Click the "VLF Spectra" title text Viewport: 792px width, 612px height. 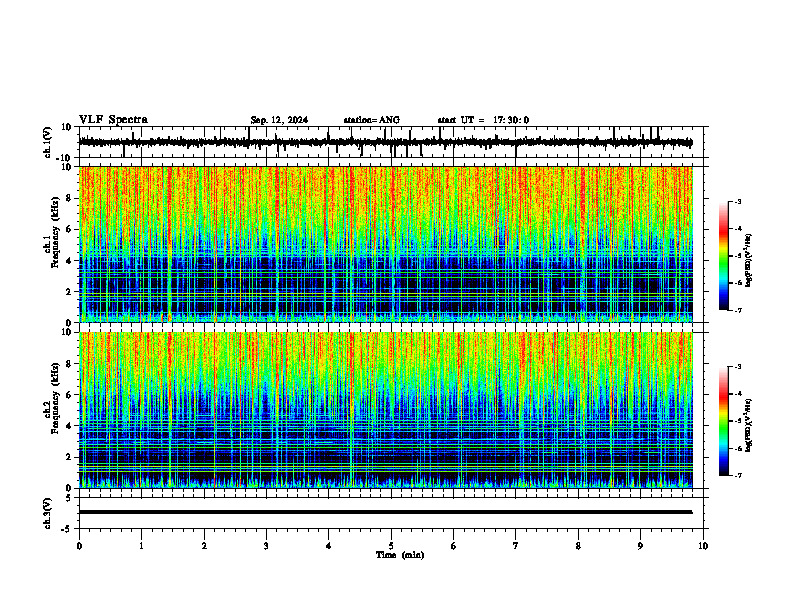(113, 120)
